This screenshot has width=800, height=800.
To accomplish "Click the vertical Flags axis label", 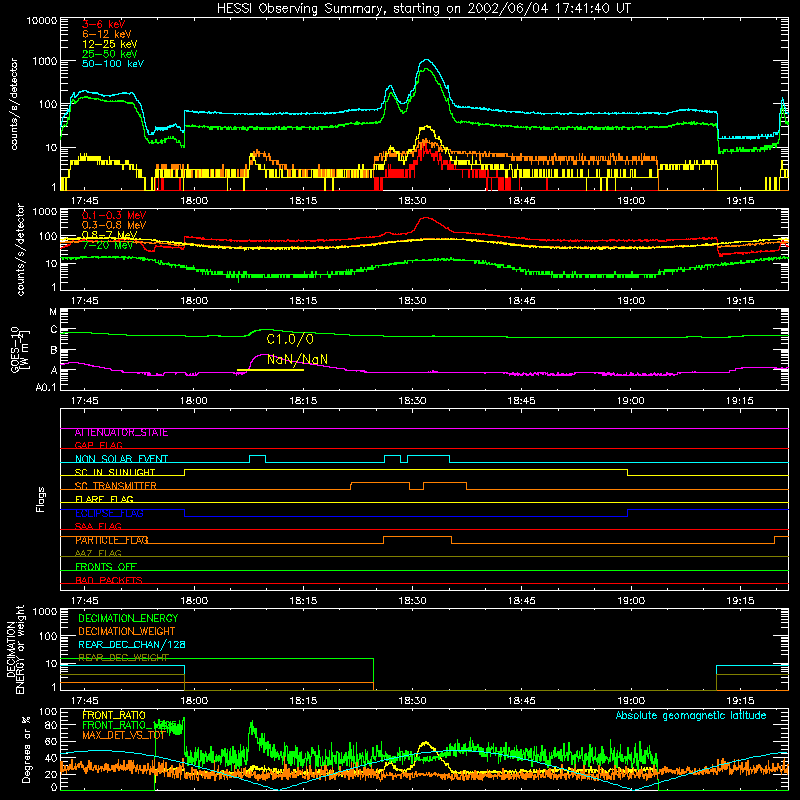I will [x=41, y=499].
